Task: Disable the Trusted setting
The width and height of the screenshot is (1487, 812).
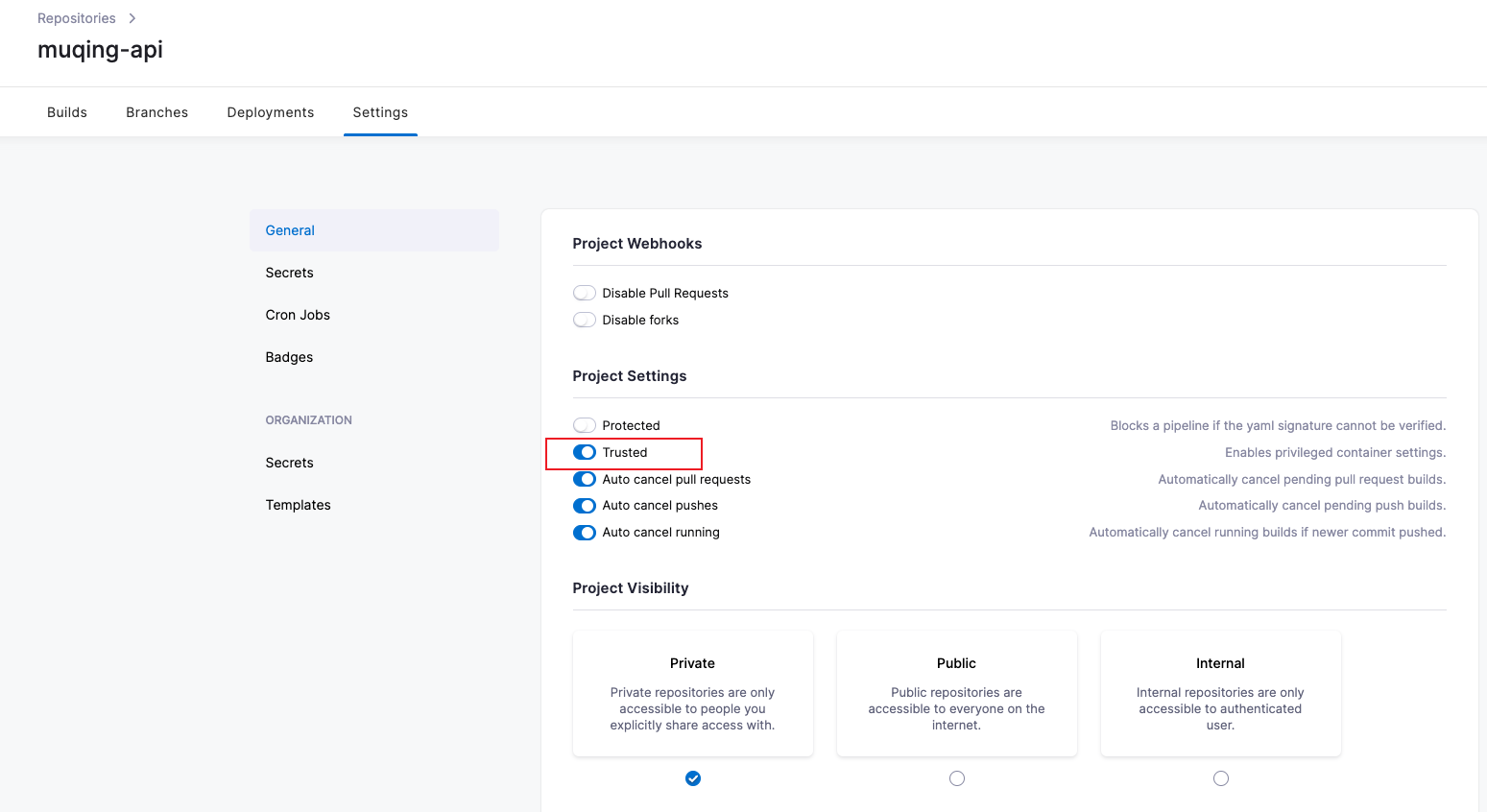Action: click(585, 452)
